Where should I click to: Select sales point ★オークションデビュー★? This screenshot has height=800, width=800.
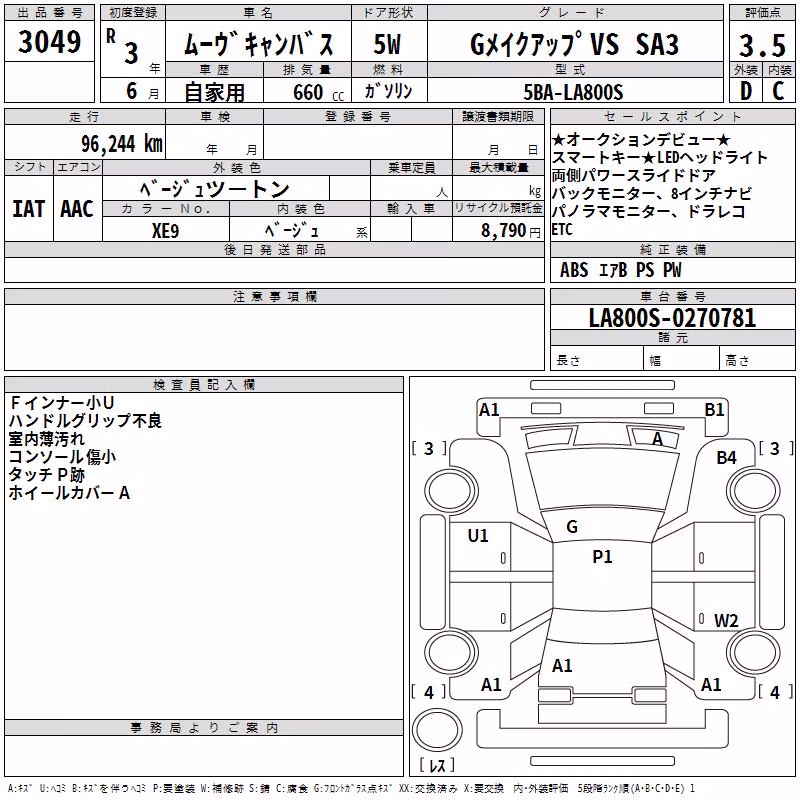click(641, 139)
